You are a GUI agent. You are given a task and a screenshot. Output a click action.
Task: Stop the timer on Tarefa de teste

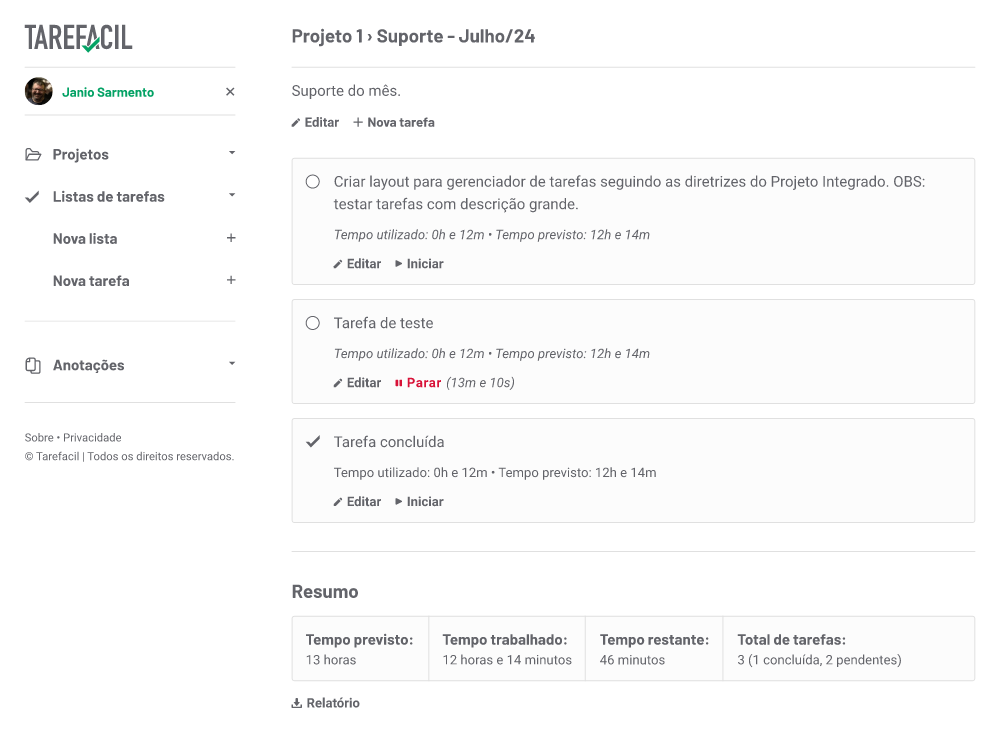[418, 383]
